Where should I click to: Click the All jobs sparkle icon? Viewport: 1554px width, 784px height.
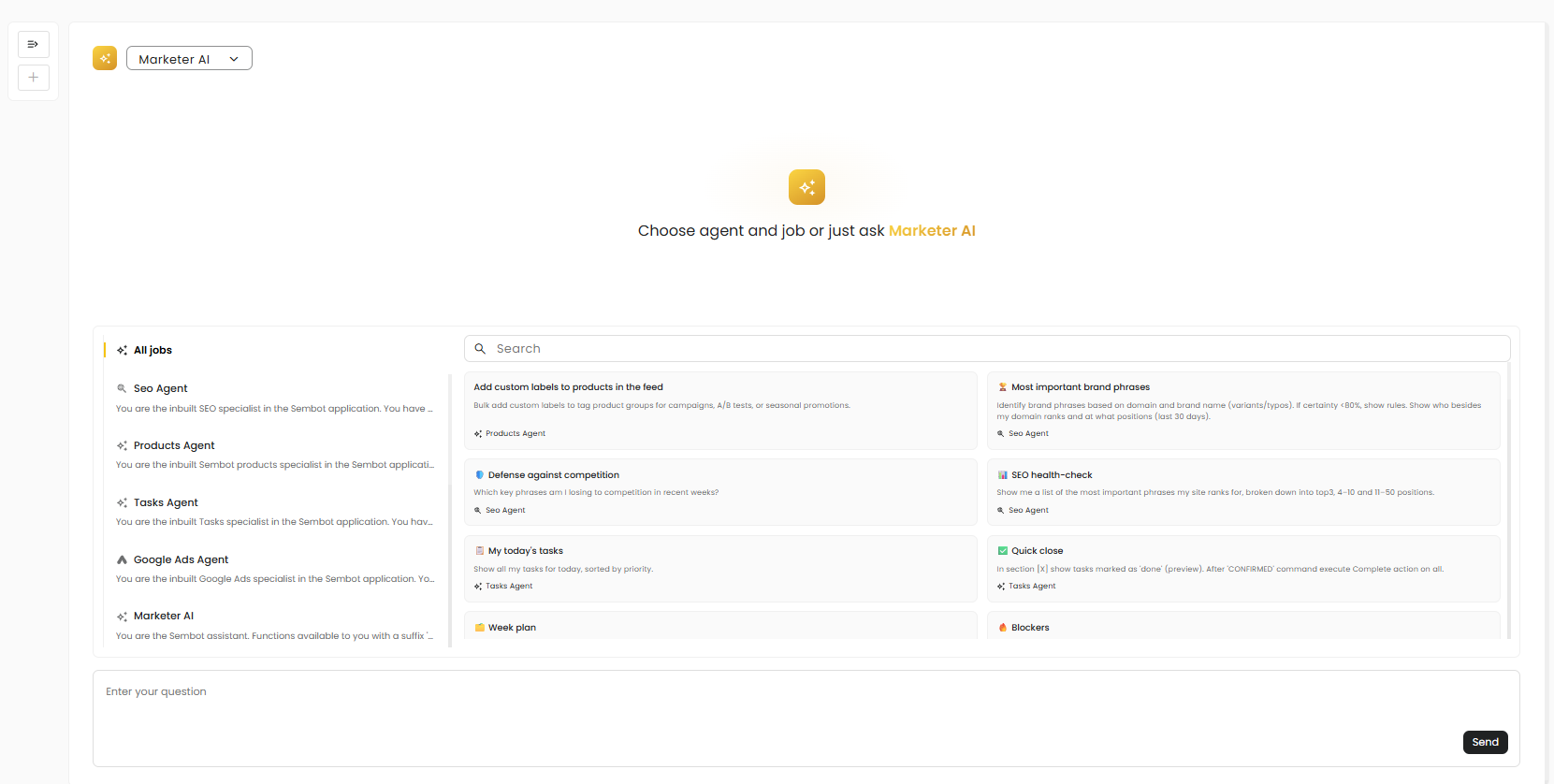[122, 350]
